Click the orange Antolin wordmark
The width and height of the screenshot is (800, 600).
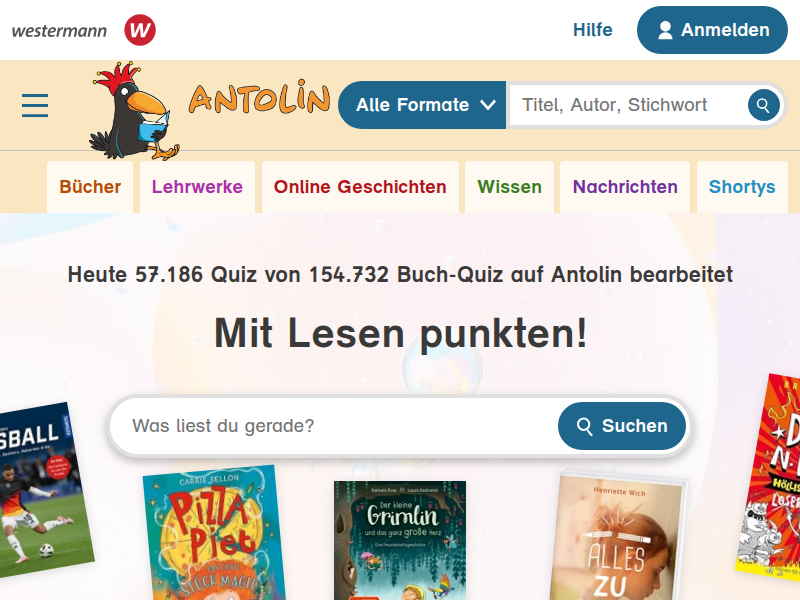point(259,97)
